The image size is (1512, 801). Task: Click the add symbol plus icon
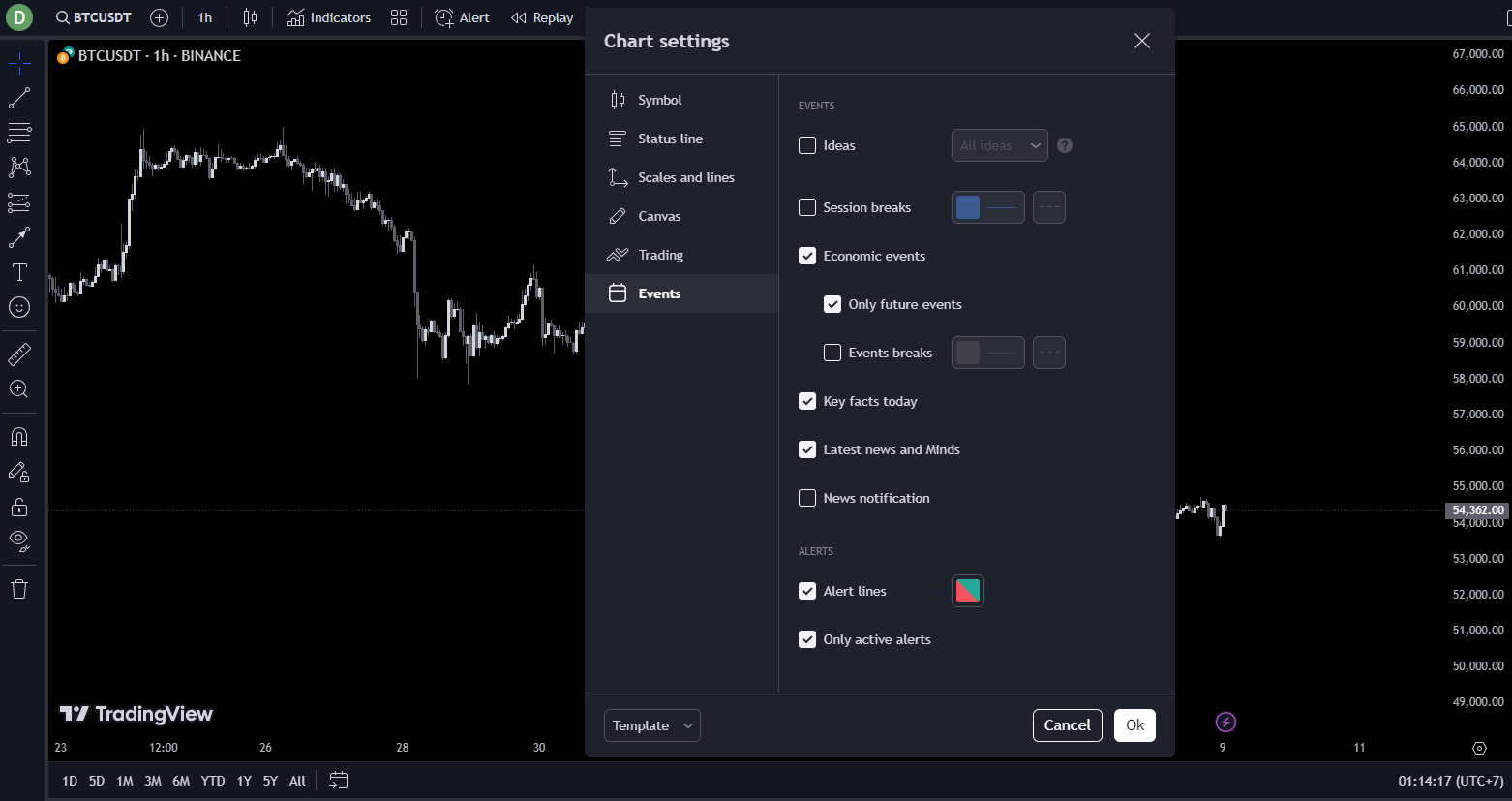(x=160, y=17)
